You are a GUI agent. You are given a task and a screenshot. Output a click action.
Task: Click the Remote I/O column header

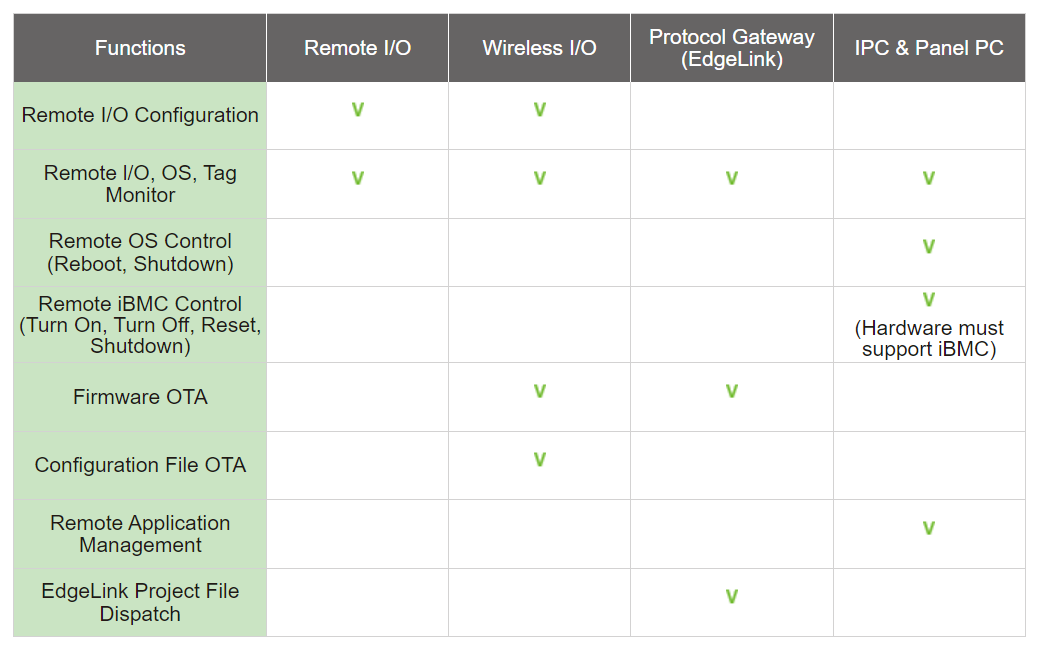coord(357,48)
